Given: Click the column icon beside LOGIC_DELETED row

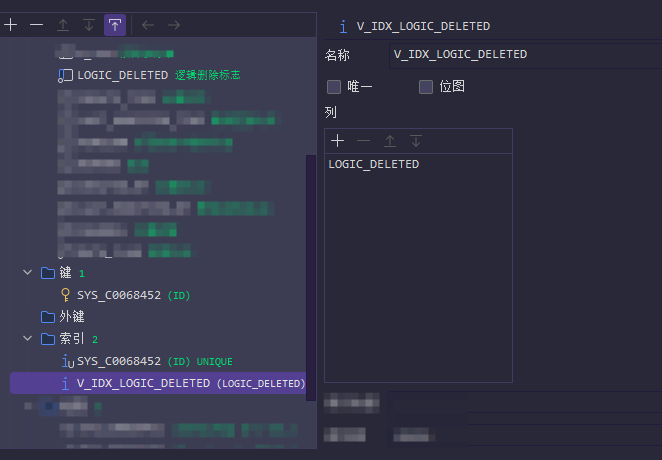Looking at the screenshot, I should (x=65, y=76).
